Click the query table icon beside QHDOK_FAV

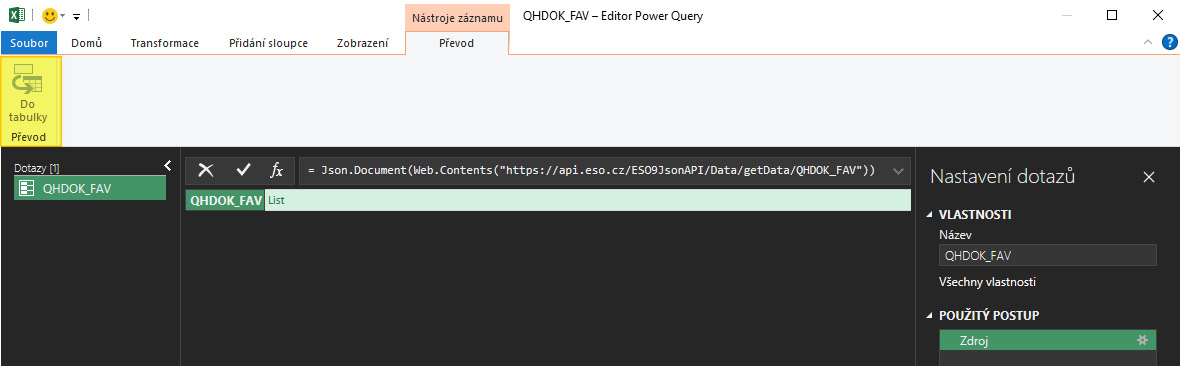point(26,188)
